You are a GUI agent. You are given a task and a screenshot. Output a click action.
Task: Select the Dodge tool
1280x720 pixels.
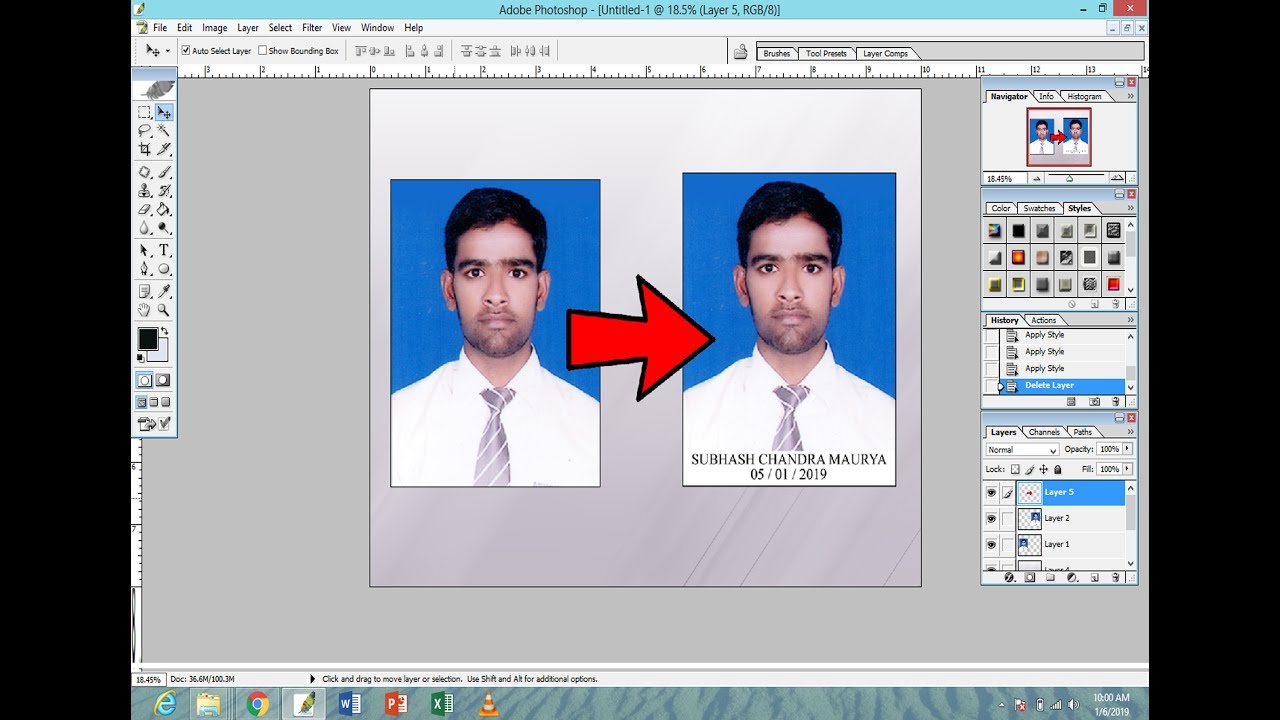pyautogui.click(x=164, y=228)
